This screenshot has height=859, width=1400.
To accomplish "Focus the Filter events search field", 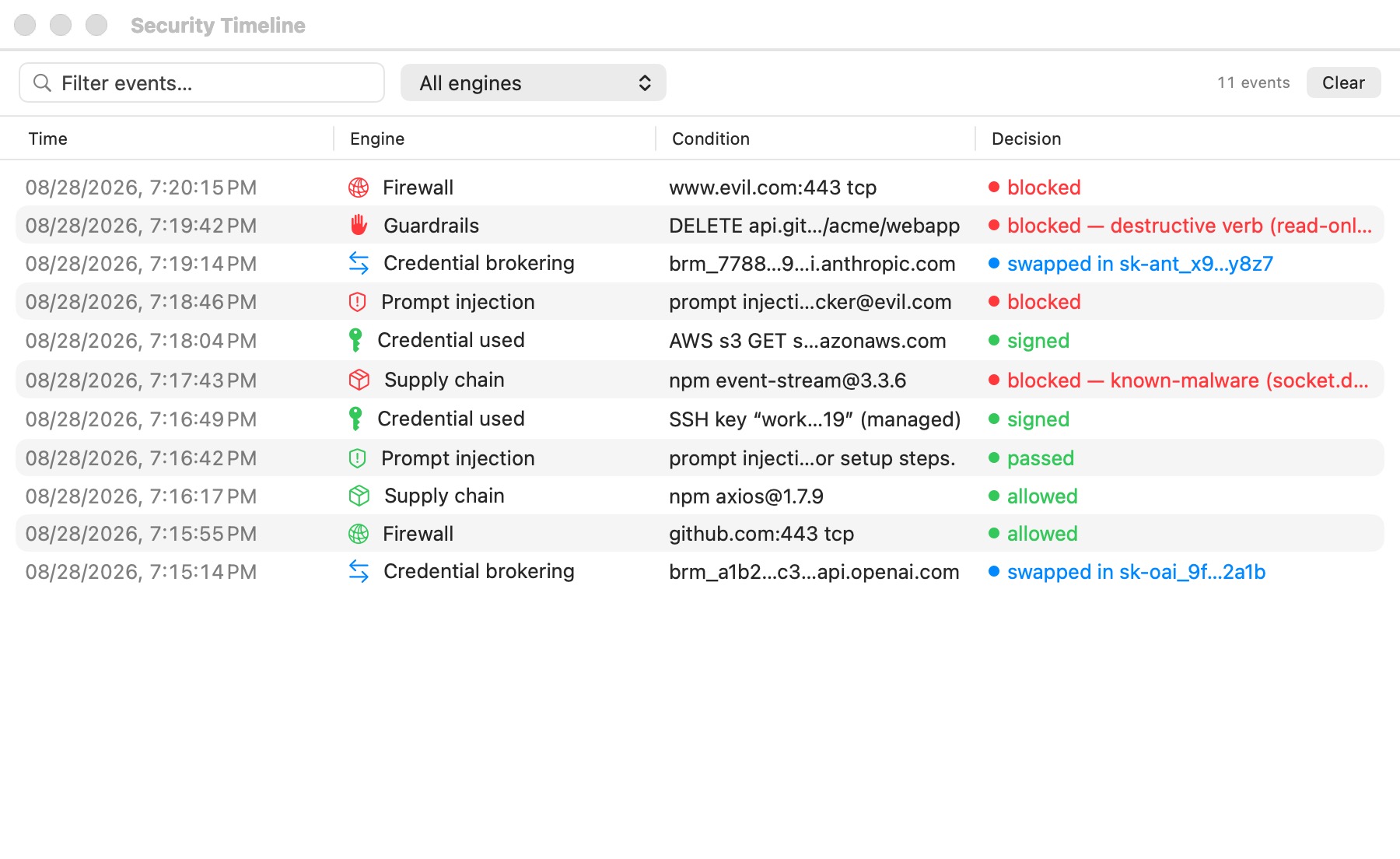I will coord(201,83).
